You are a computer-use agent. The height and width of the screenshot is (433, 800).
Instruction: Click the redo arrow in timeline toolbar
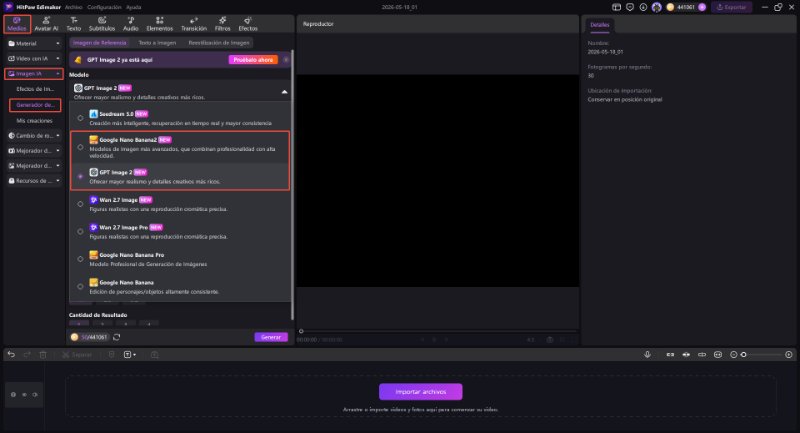[27, 354]
